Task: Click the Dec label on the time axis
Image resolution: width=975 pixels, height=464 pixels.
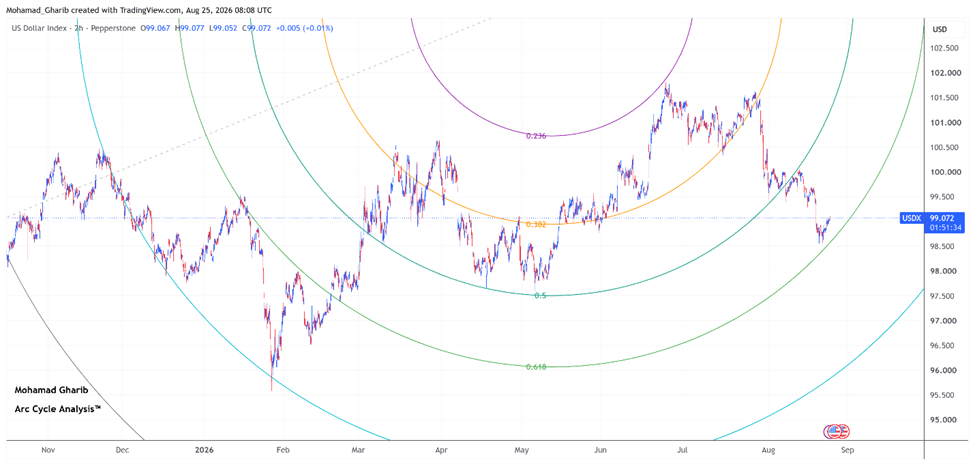Action: click(122, 448)
